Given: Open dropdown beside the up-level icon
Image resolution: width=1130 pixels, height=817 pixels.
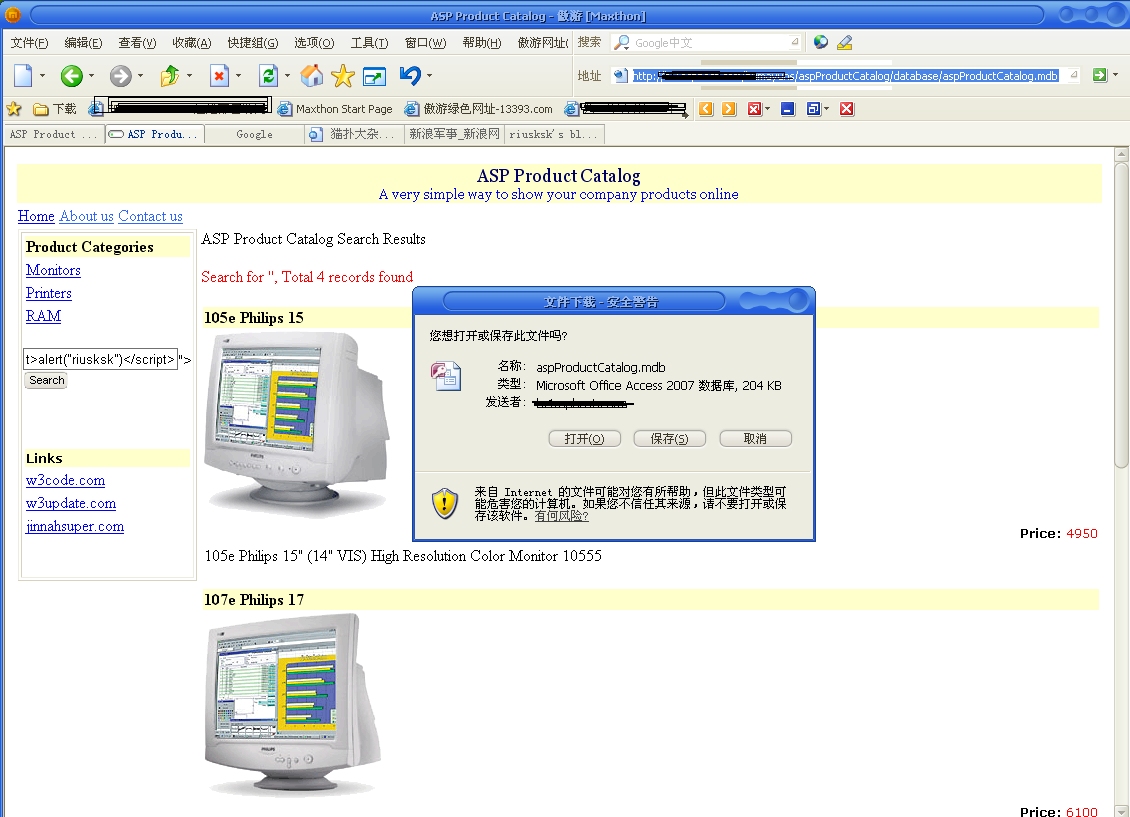Looking at the screenshot, I should pyautogui.click(x=190, y=75).
